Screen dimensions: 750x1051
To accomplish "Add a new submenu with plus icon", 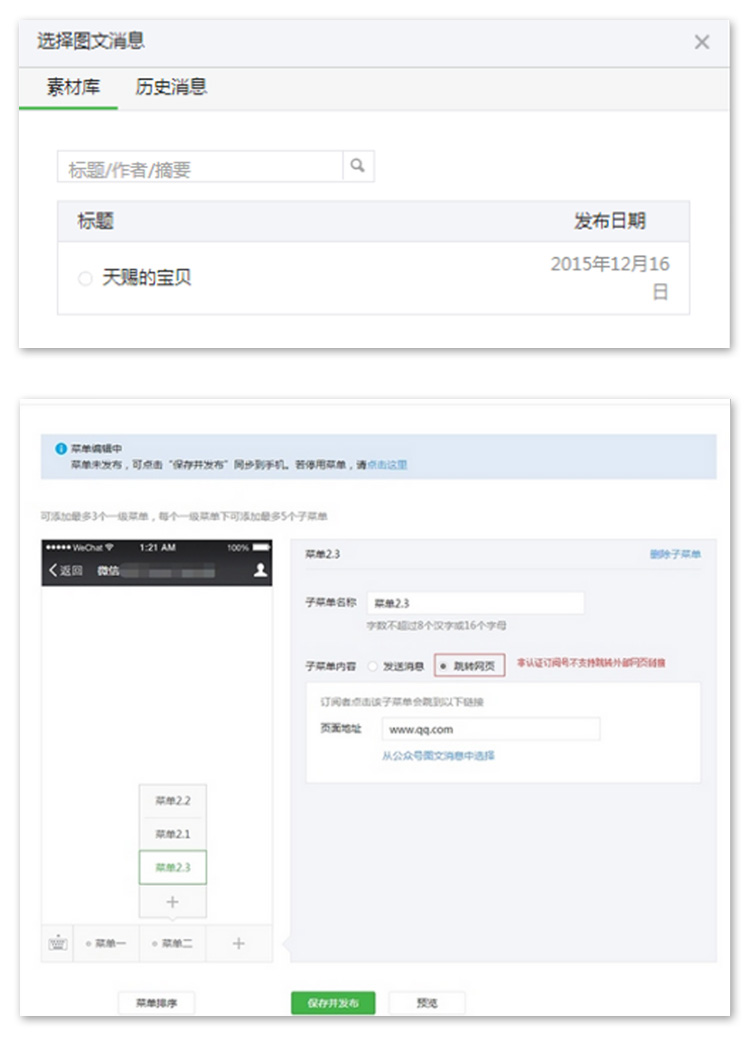I will pos(172,902).
